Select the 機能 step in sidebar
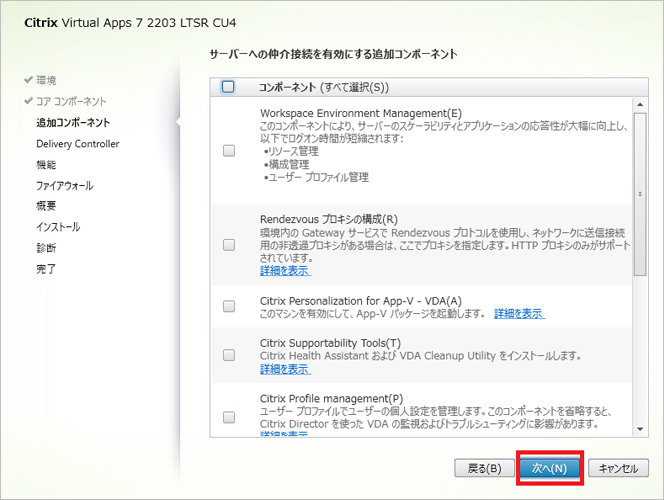 (x=46, y=164)
